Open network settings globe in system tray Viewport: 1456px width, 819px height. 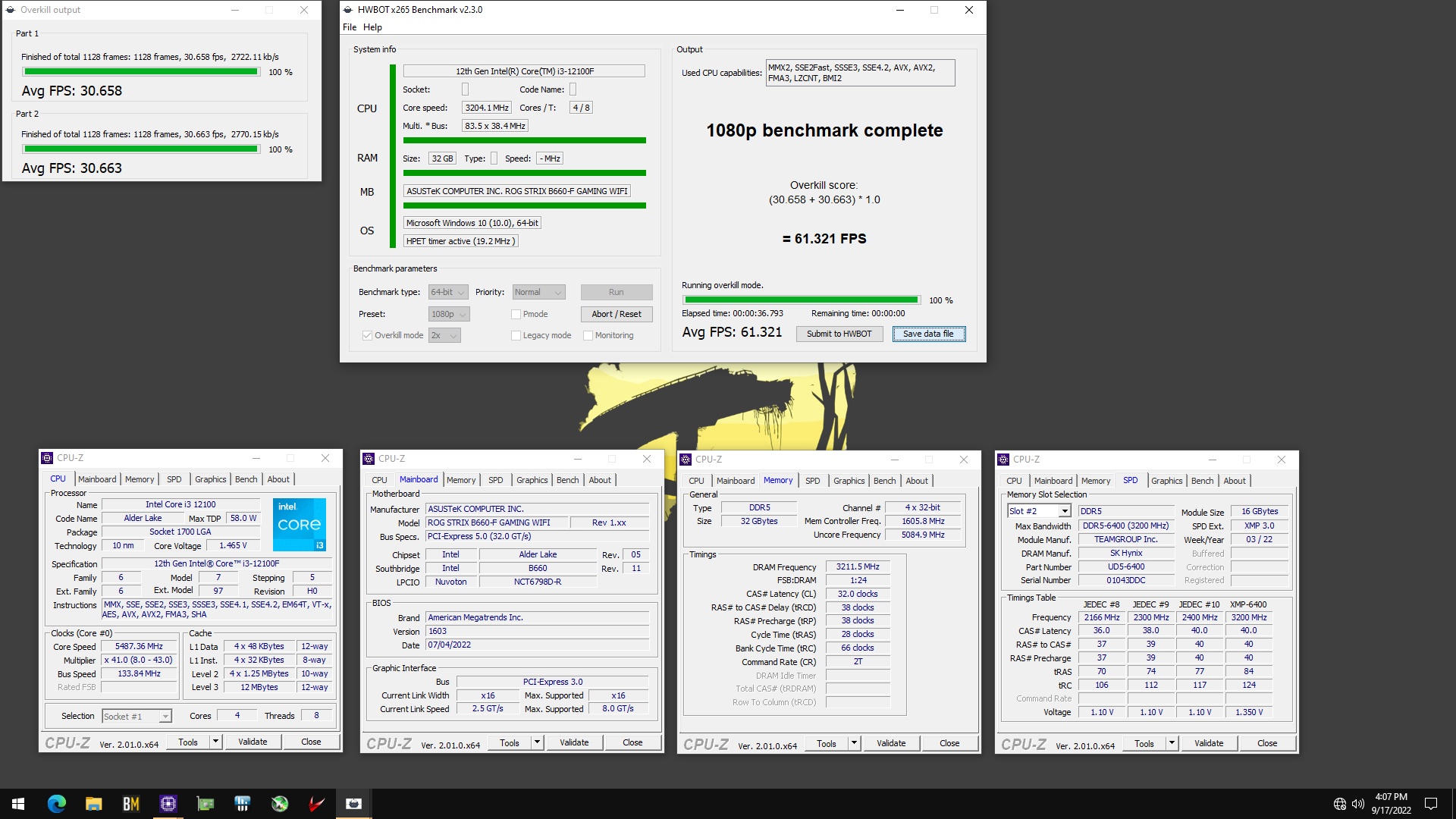pos(1340,804)
